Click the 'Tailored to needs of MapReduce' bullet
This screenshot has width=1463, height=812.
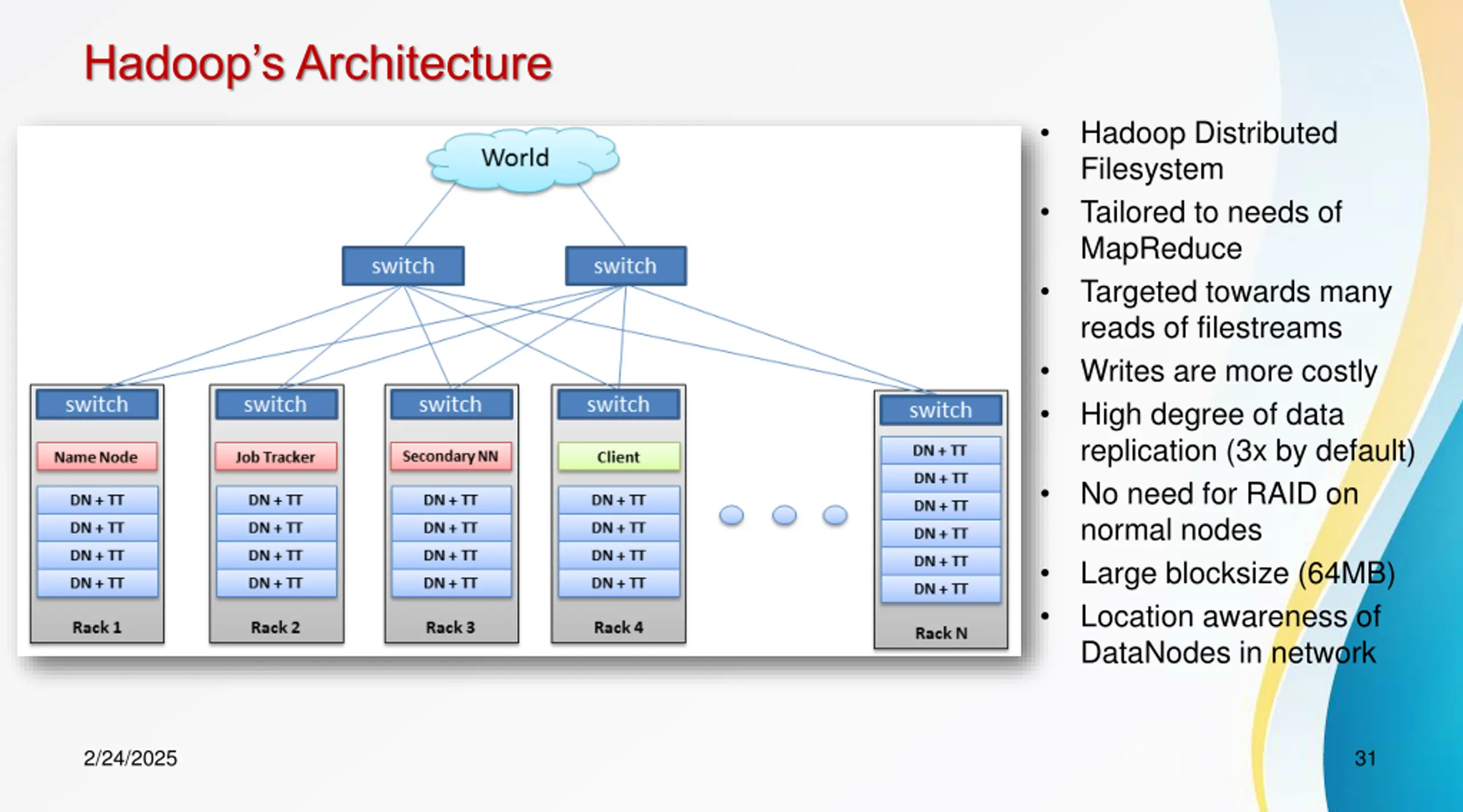pyautogui.click(x=1210, y=230)
